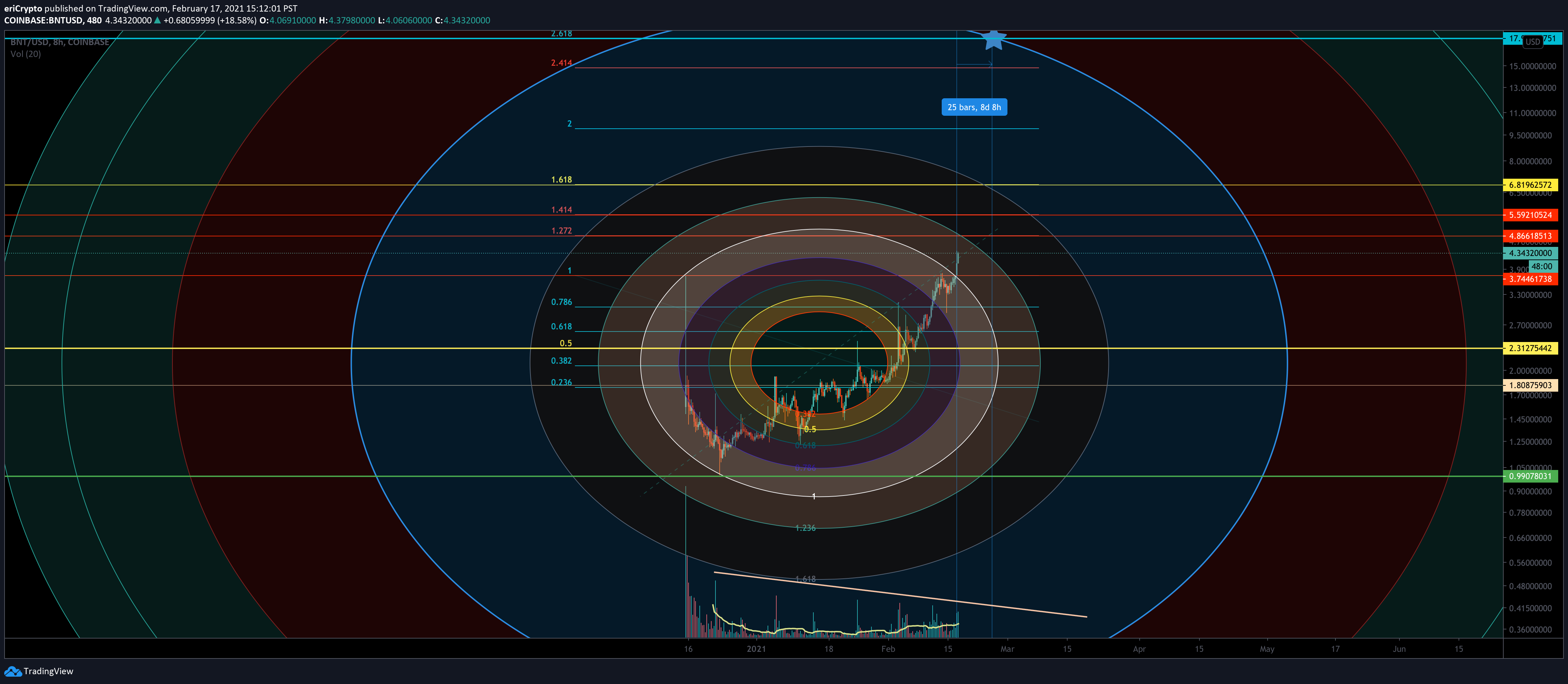This screenshot has height=684, width=1568.
Task: Click the current price label 4.34320000
Action: 1530,253
